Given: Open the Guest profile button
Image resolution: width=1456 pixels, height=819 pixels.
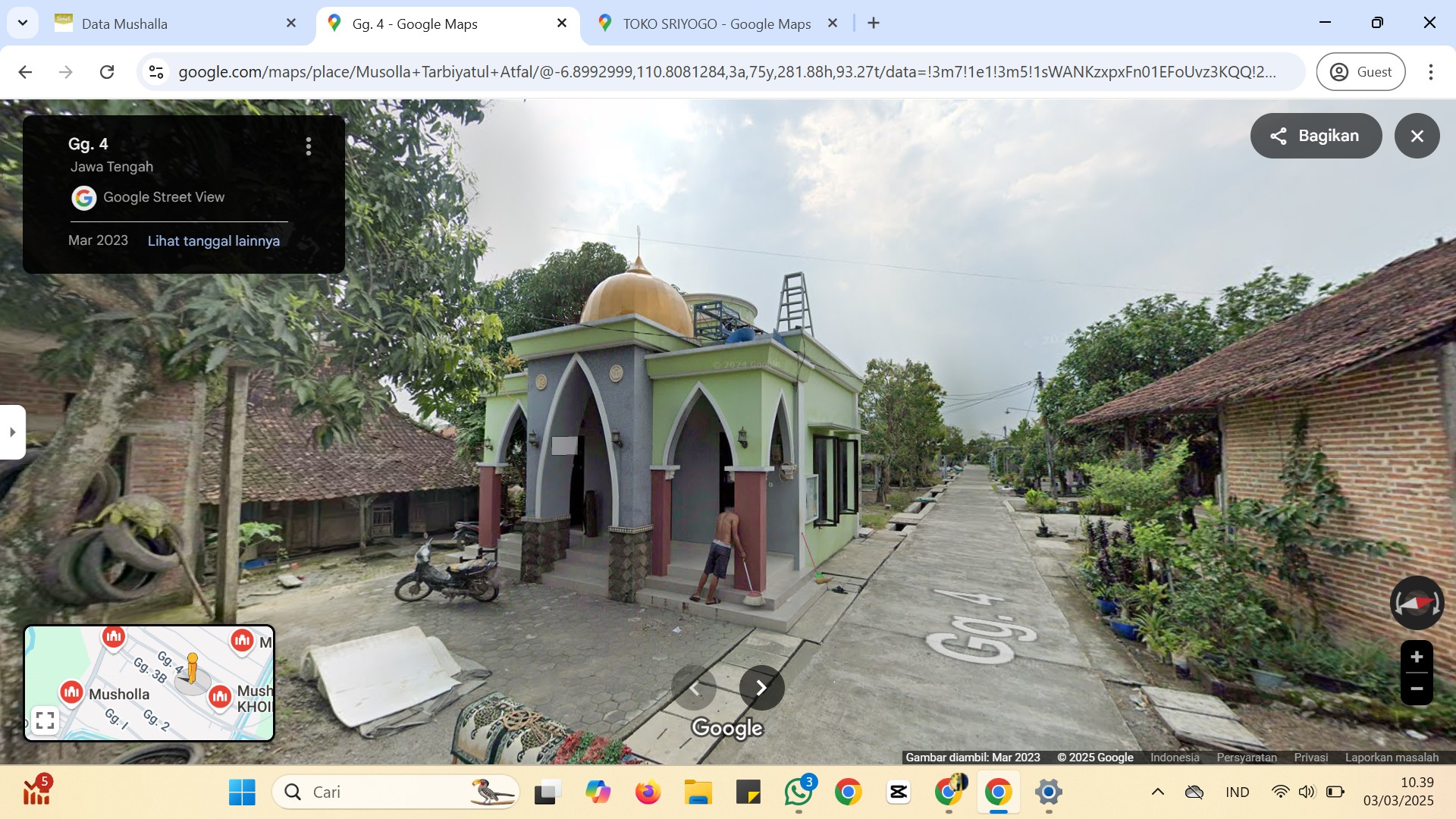Looking at the screenshot, I should click(x=1360, y=72).
